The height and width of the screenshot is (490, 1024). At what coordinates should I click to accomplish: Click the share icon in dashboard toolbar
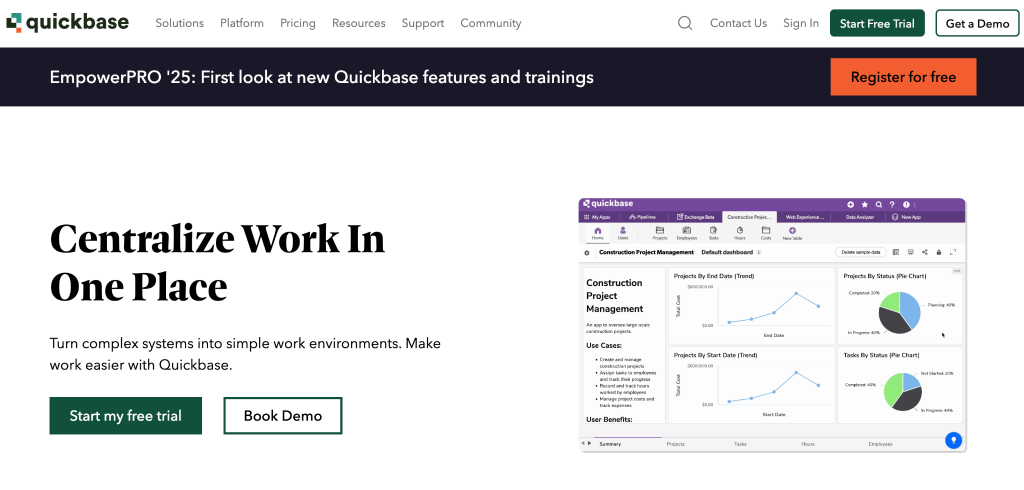(925, 252)
